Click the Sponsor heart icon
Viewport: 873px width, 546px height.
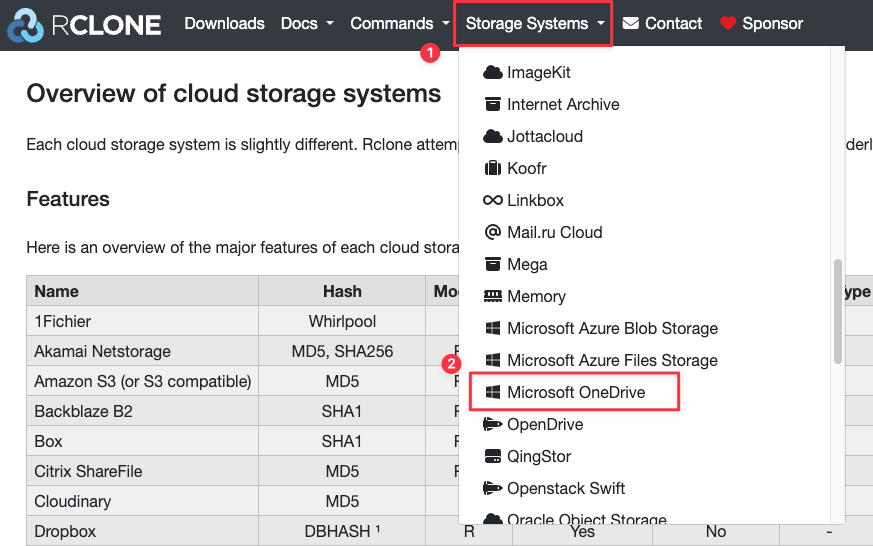coord(728,23)
